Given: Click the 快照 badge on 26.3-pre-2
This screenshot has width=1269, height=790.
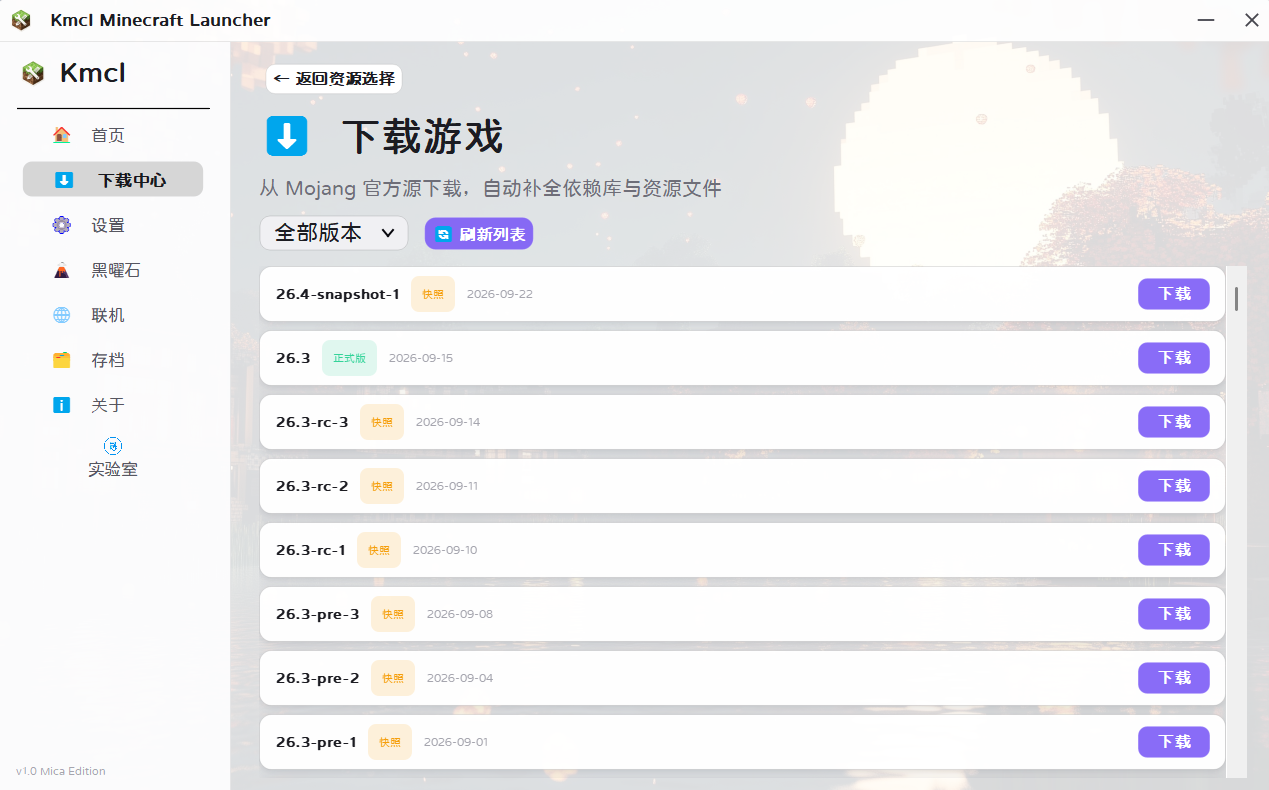Looking at the screenshot, I should coord(393,678).
